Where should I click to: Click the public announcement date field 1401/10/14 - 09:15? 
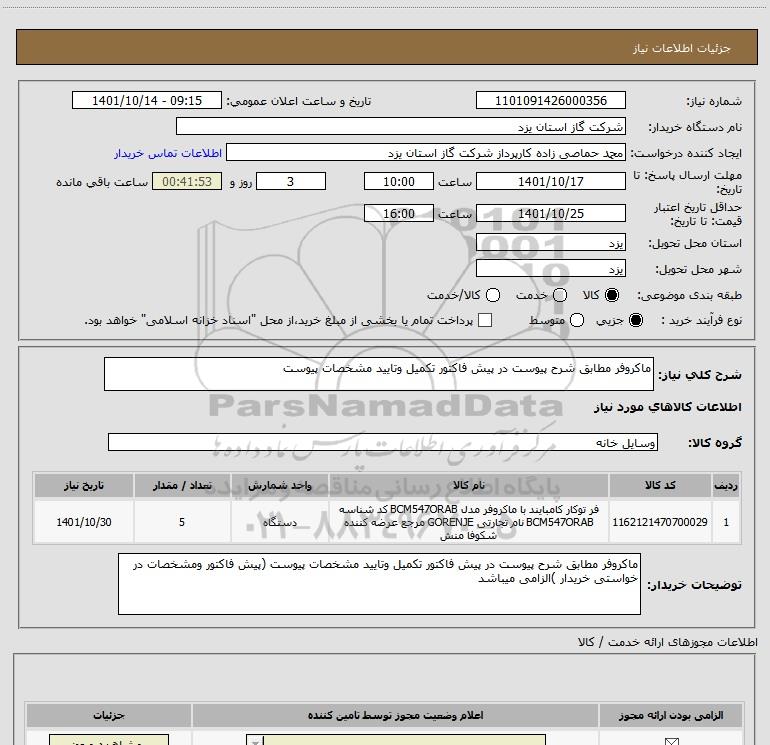click(x=147, y=101)
